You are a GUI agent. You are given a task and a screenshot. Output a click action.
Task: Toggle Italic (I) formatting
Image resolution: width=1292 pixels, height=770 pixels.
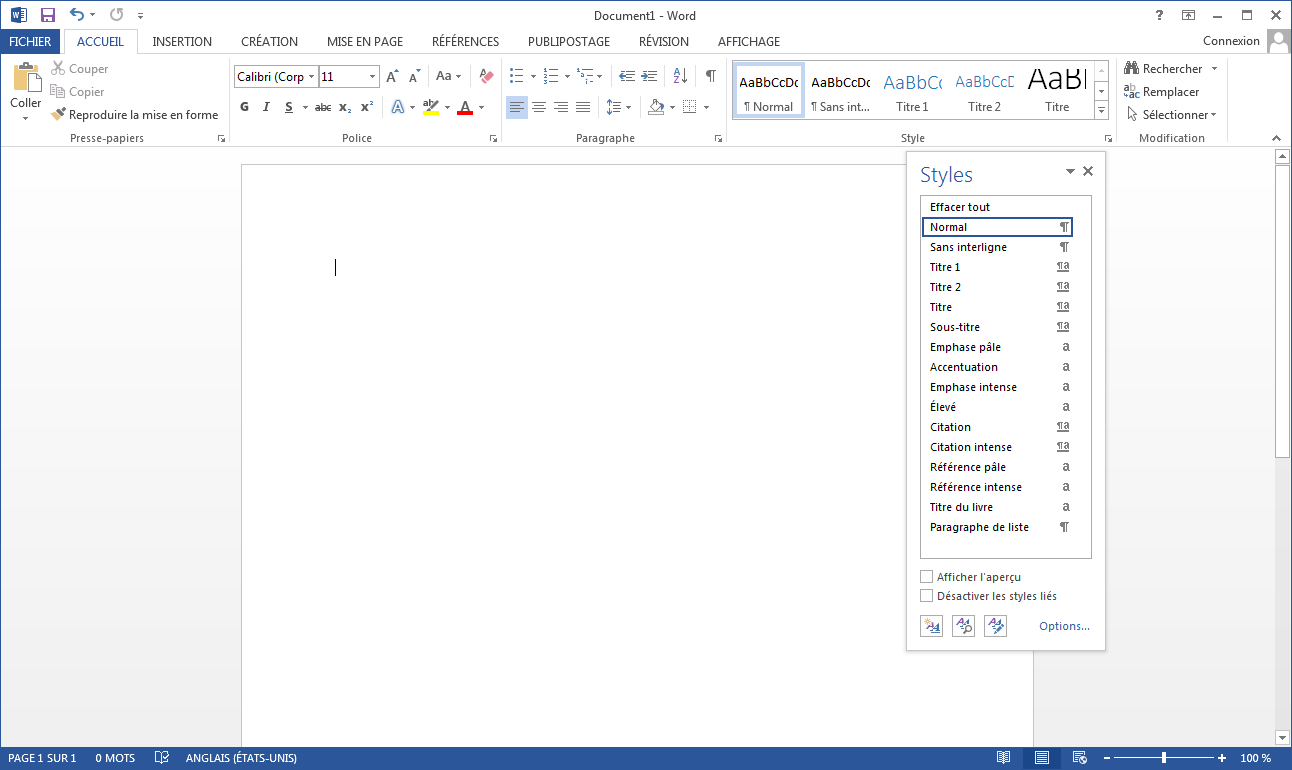pyautogui.click(x=266, y=107)
